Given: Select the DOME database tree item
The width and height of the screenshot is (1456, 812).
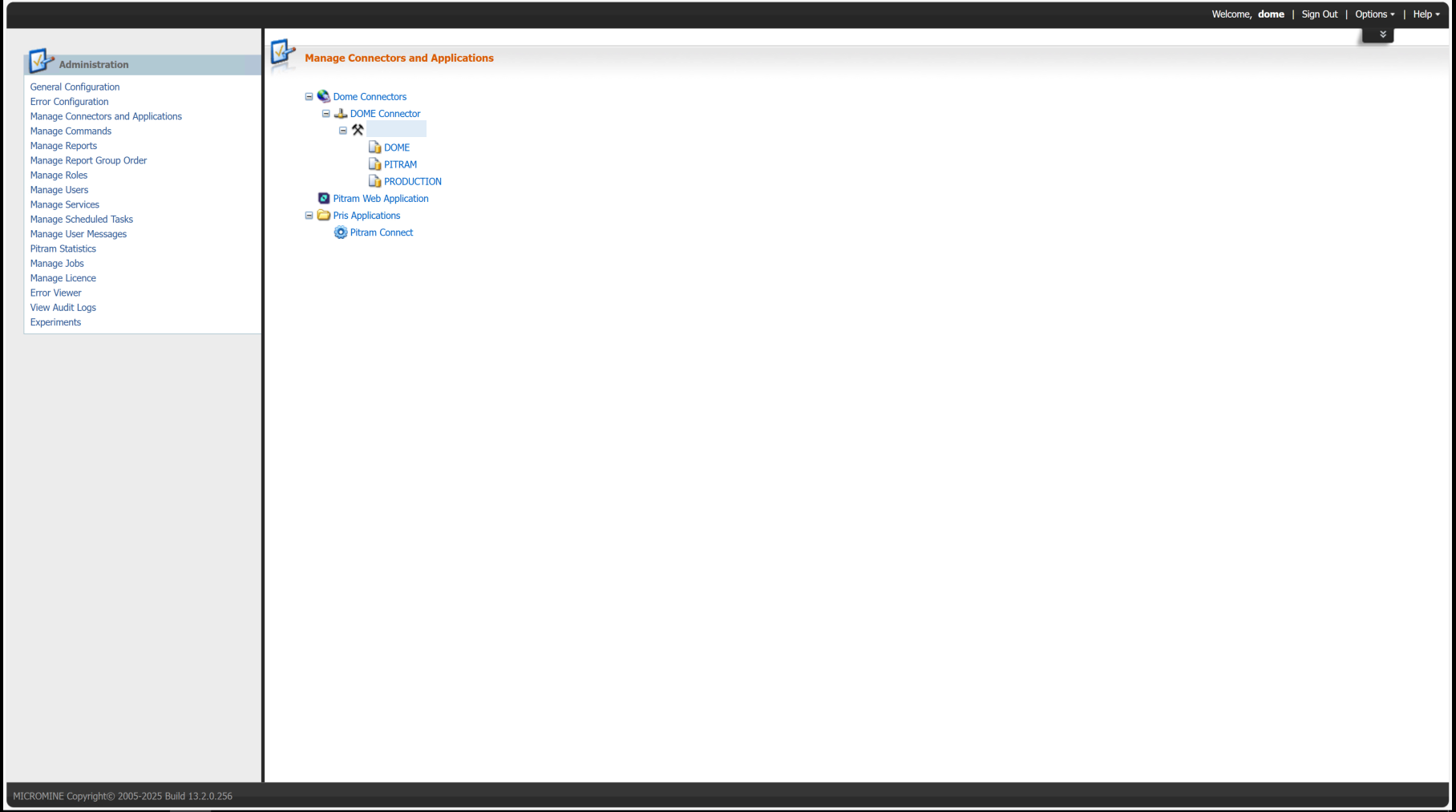Looking at the screenshot, I should click(x=396, y=147).
